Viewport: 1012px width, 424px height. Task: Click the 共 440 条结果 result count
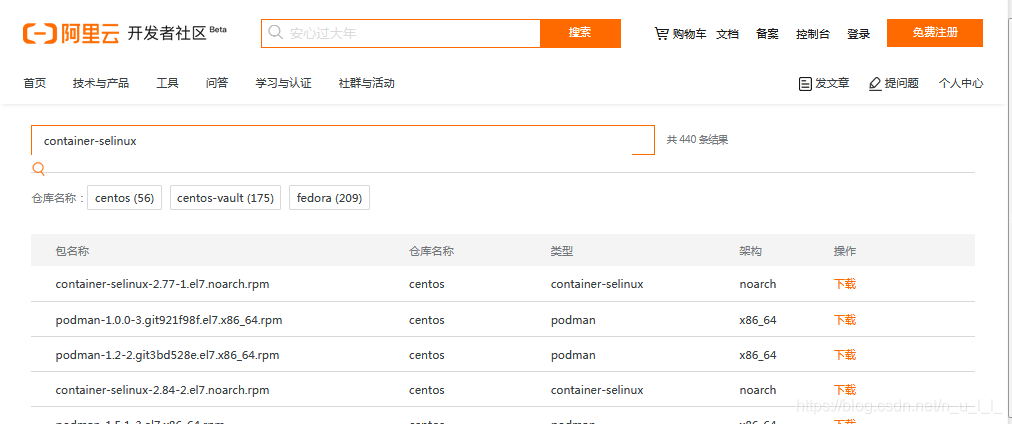click(x=697, y=139)
